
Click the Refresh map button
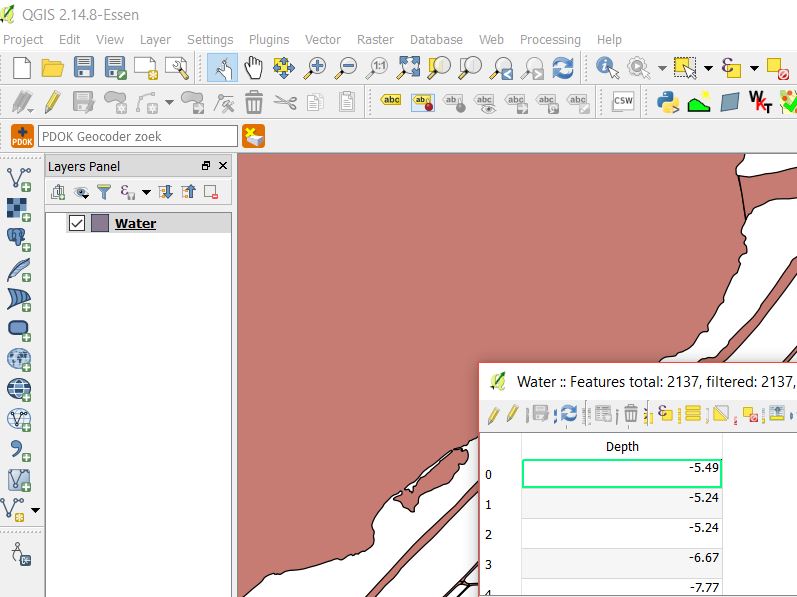(x=563, y=68)
